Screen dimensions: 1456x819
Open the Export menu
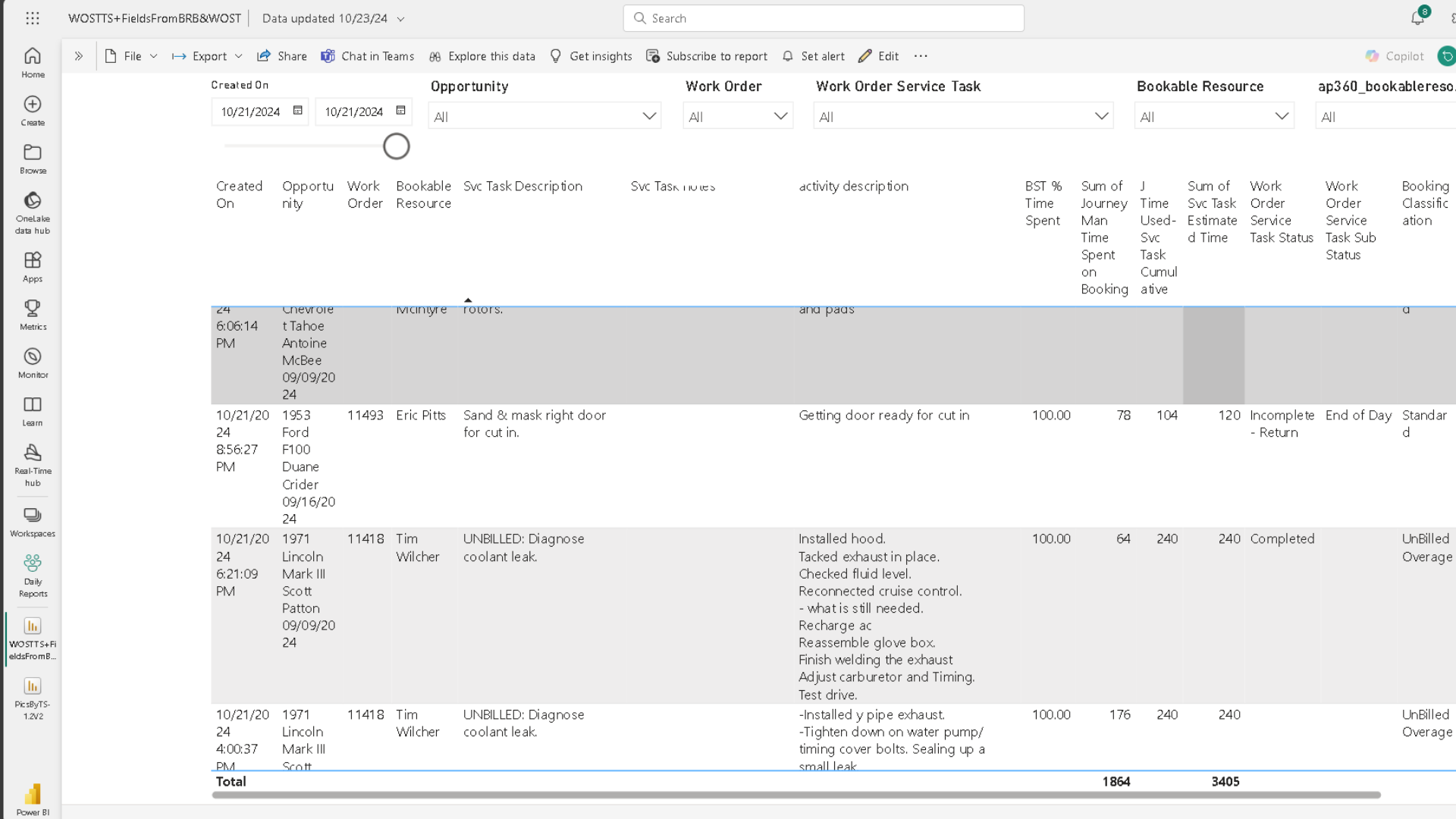point(207,56)
